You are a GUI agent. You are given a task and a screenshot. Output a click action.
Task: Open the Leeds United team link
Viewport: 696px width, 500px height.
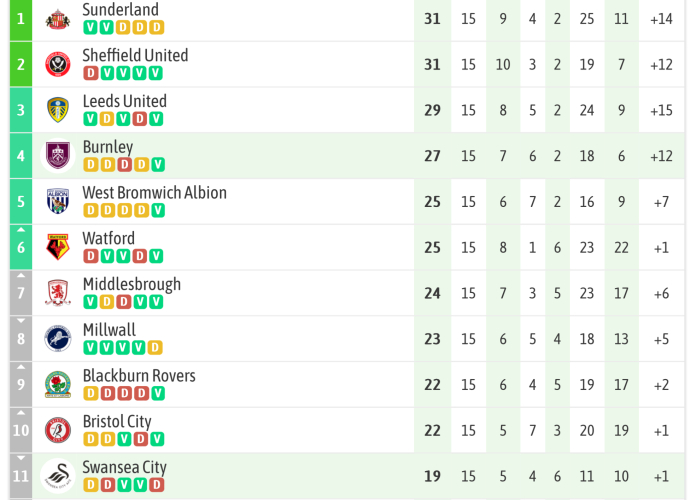(x=124, y=101)
